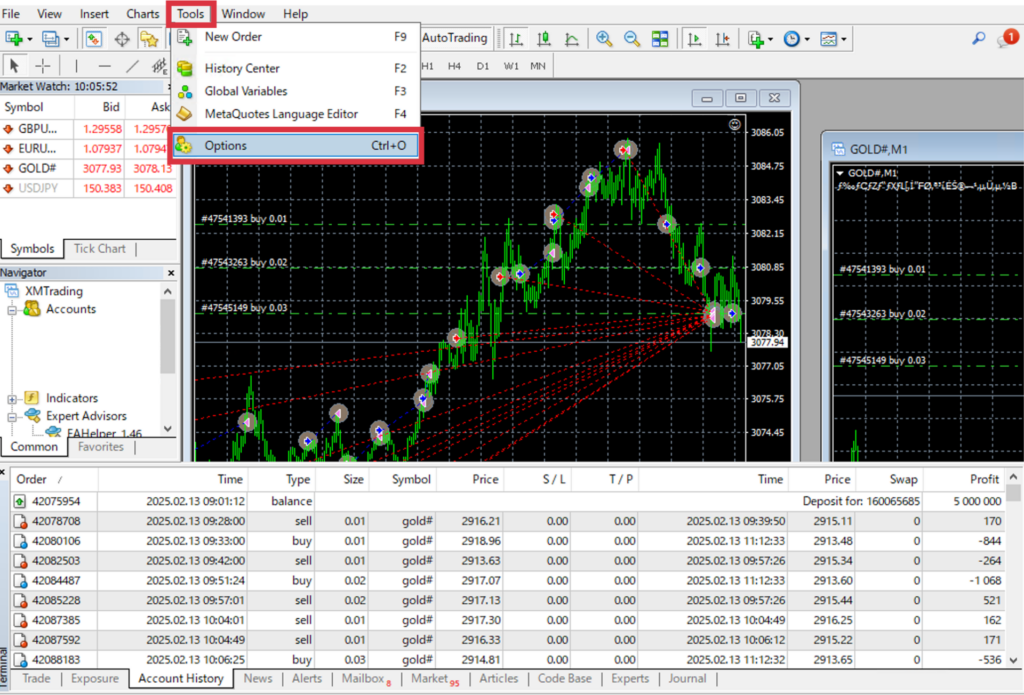Click Terminal scrollbar down arrow
The image size is (1024, 695).
[x=1013, y=660]
